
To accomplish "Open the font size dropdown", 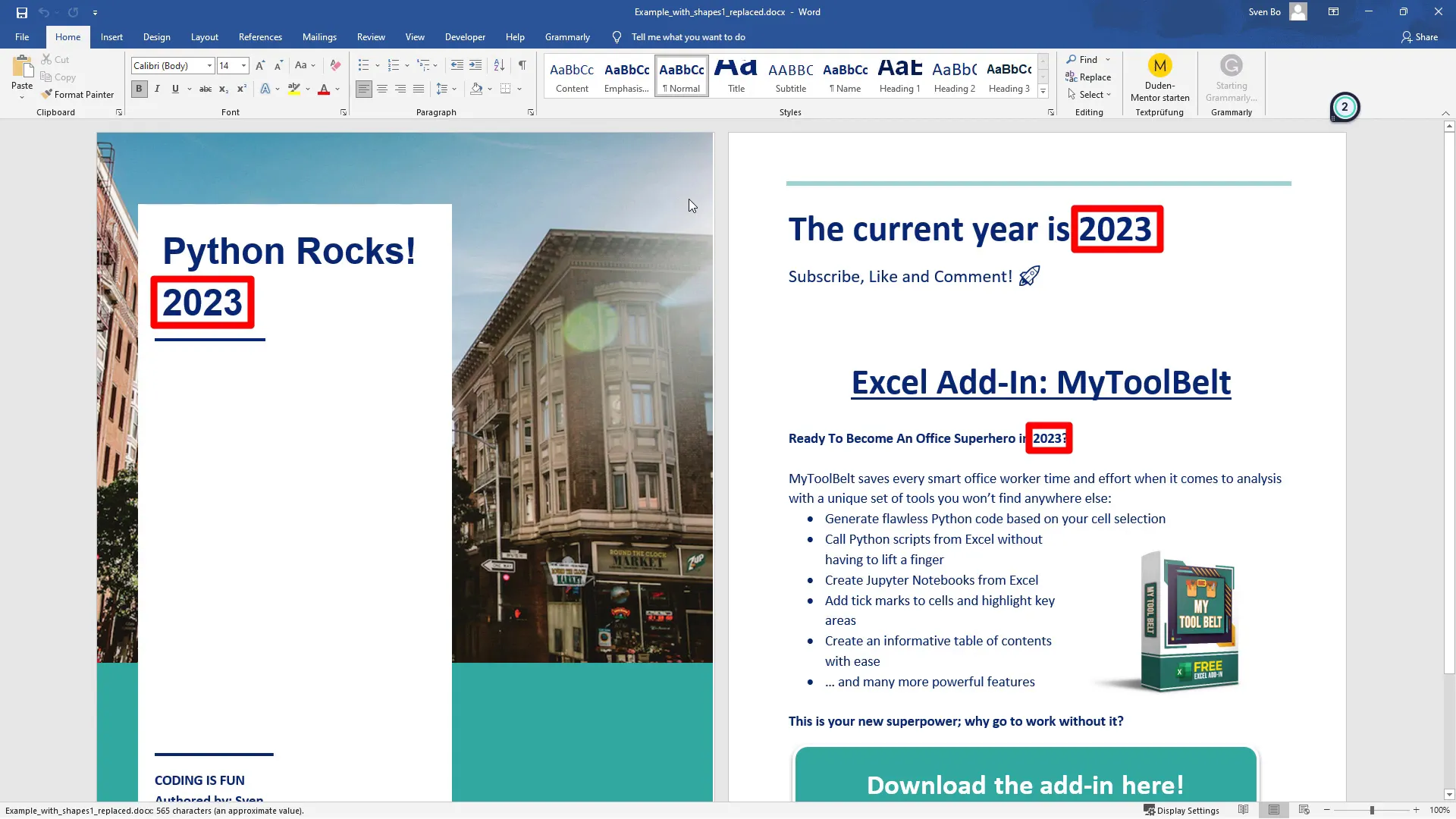I will [243, 66].
